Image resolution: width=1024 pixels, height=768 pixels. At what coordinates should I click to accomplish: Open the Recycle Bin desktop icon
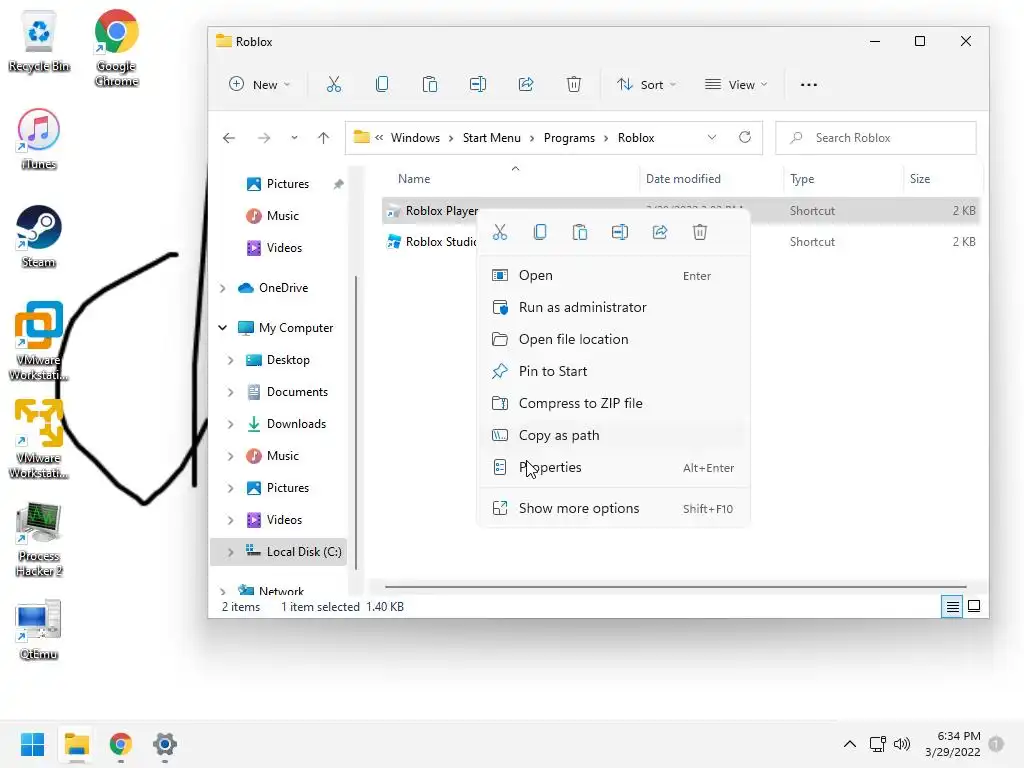(39, 42)
